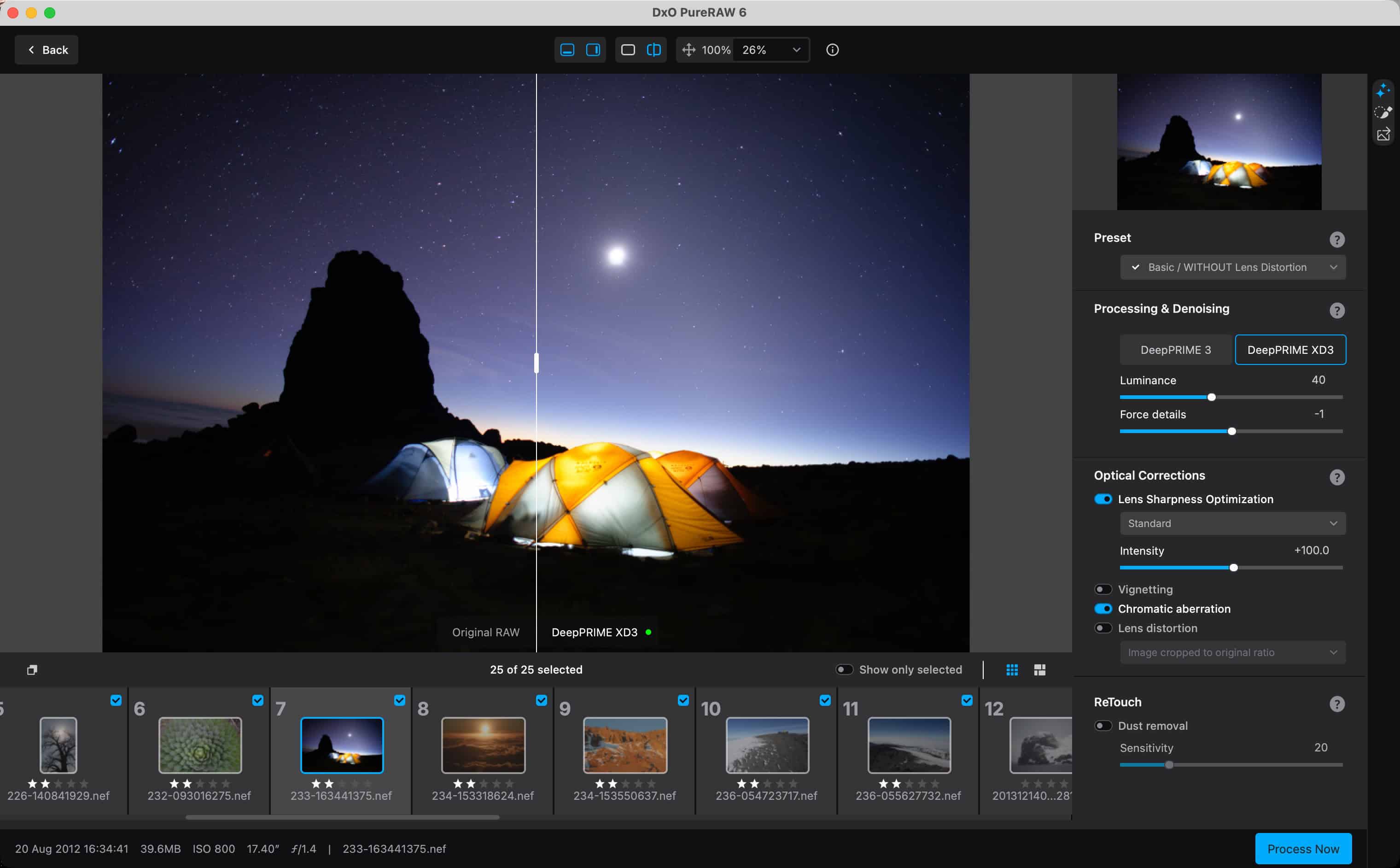Switch to split compare view icon
Image resolution: width=1400 pixels, height=868 pixels.
(653, 50)
